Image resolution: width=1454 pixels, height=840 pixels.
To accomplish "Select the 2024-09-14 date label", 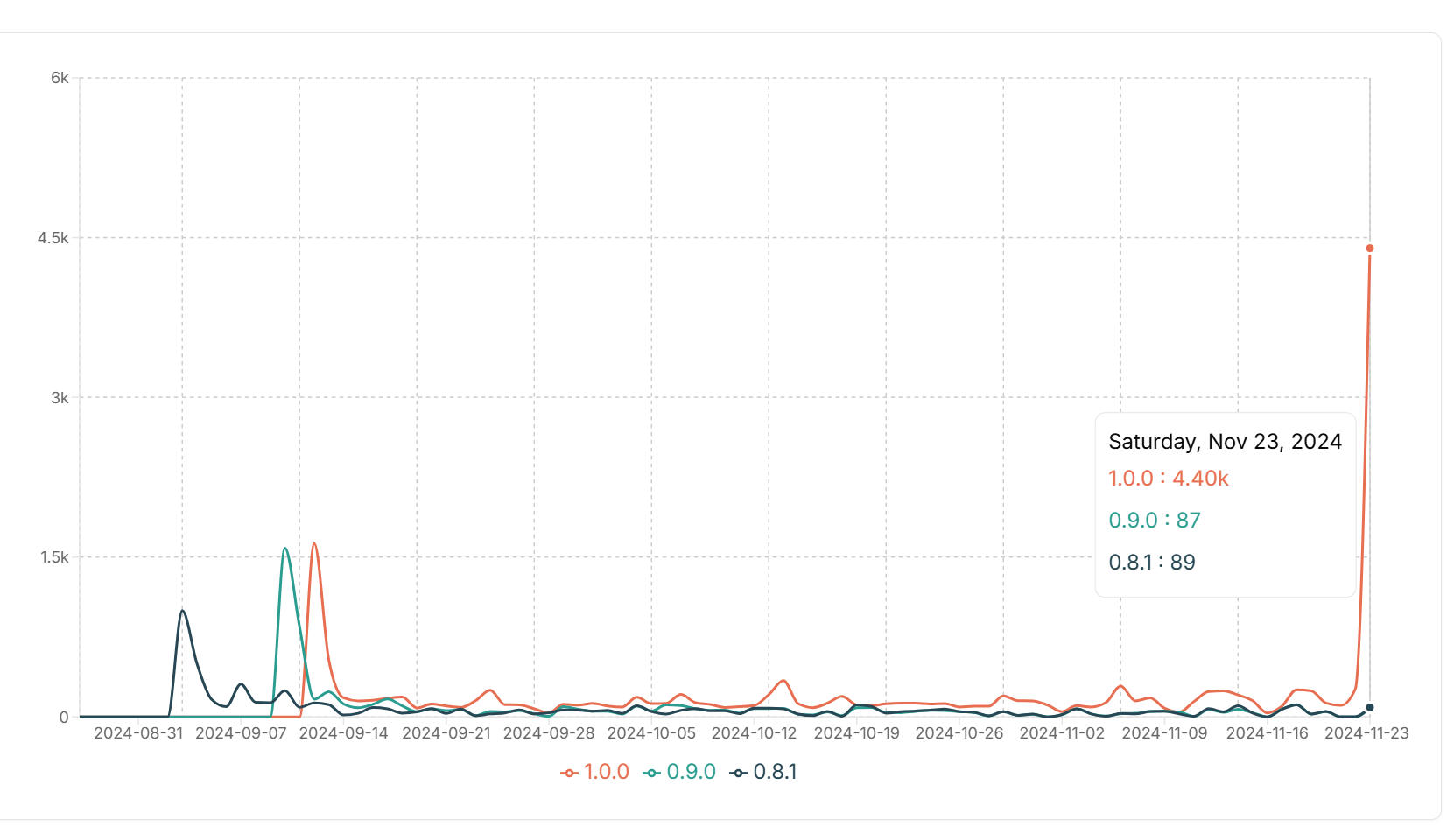I will [x=343, y=733].
